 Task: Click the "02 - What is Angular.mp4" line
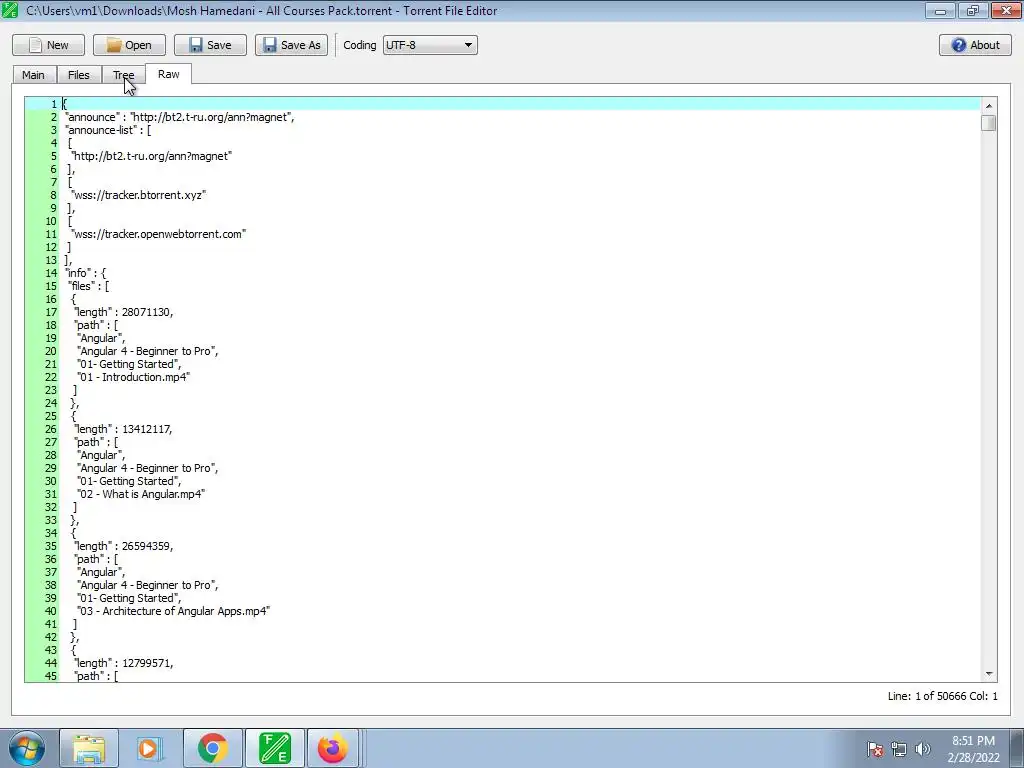141,494
